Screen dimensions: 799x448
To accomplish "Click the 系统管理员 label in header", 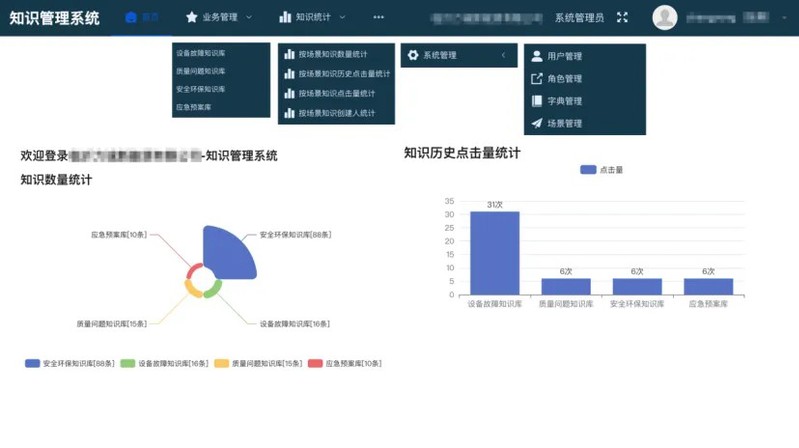I will pos(579,17).
